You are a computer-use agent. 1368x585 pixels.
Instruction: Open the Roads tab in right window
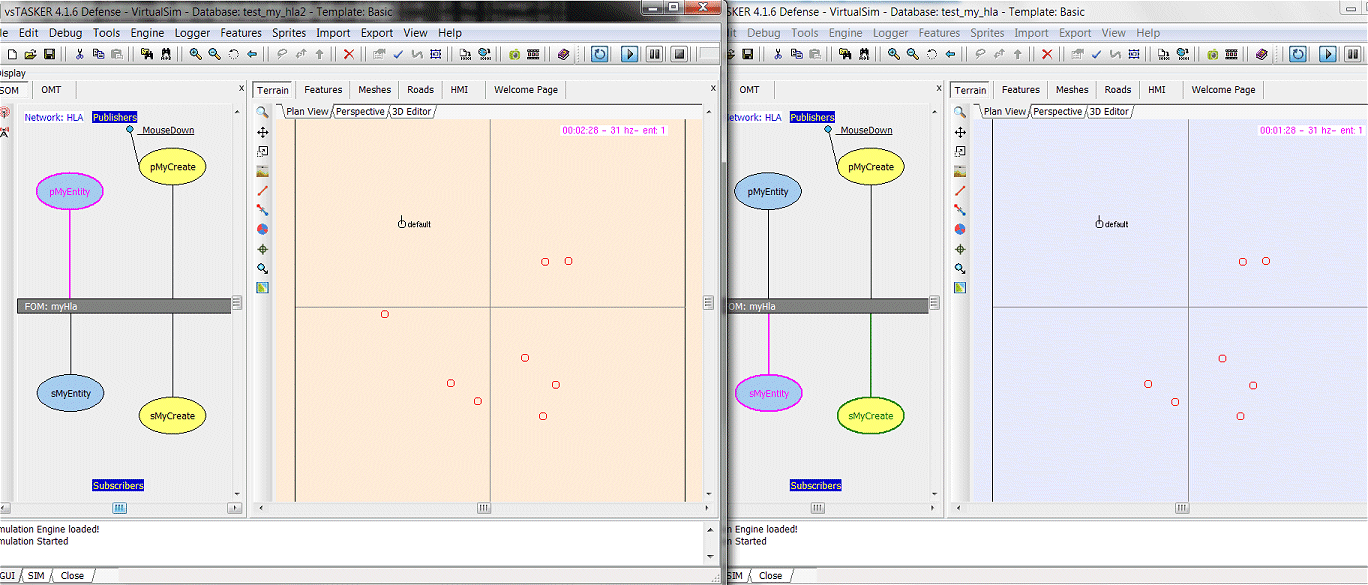[x=1118, y=90]
